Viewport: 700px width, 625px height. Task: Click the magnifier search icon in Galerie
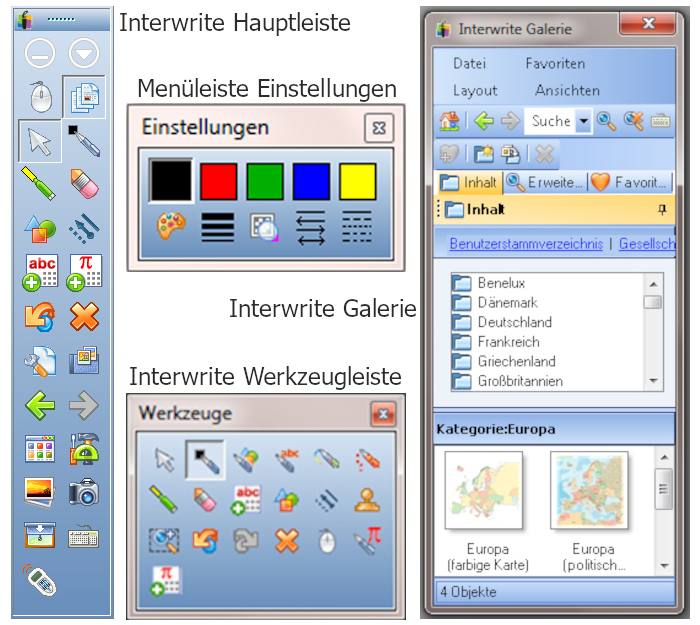click(x=607, y=121)
